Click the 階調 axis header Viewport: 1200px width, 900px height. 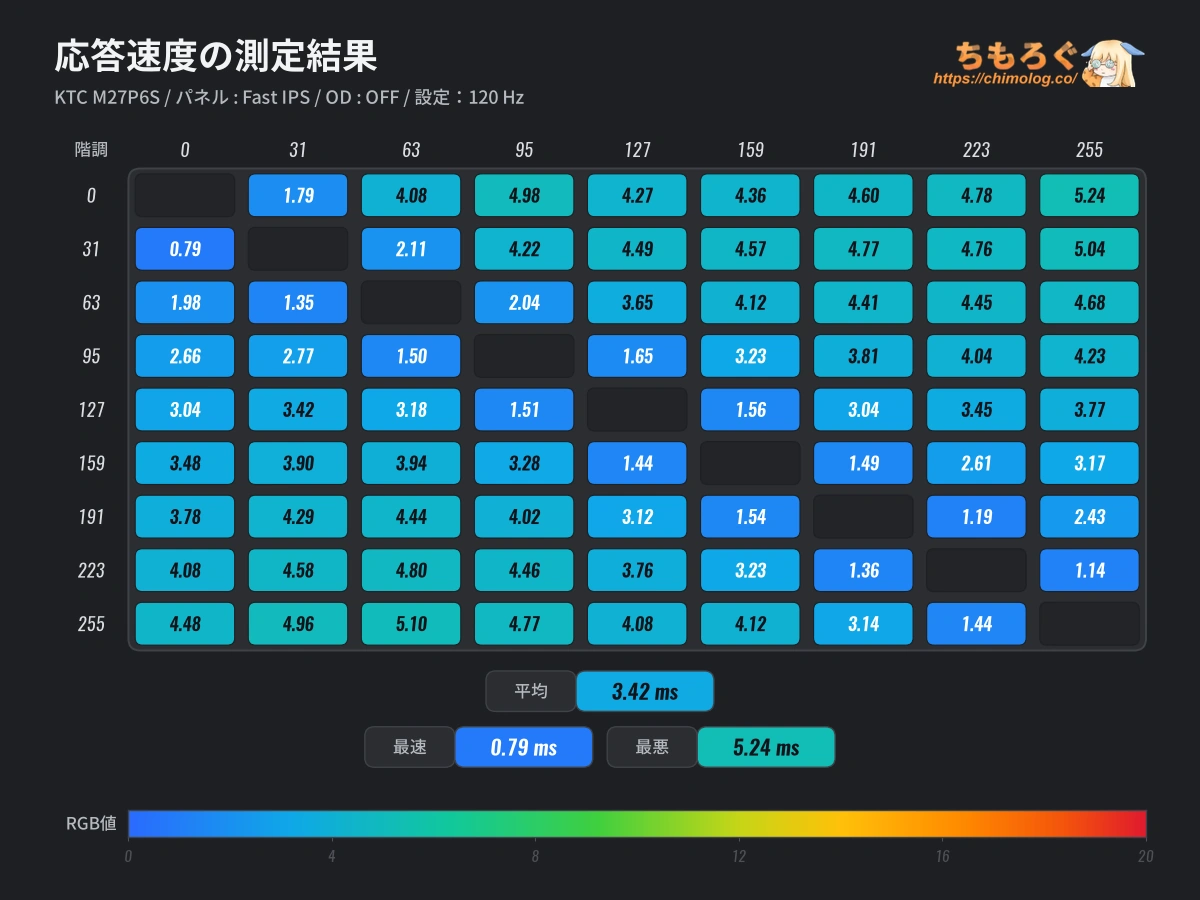coord(91,150)
